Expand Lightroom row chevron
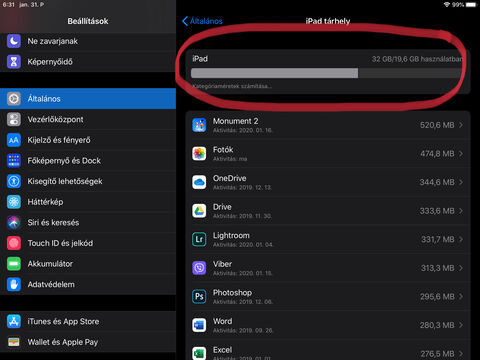Screen dimensions: 480x360 461,239
